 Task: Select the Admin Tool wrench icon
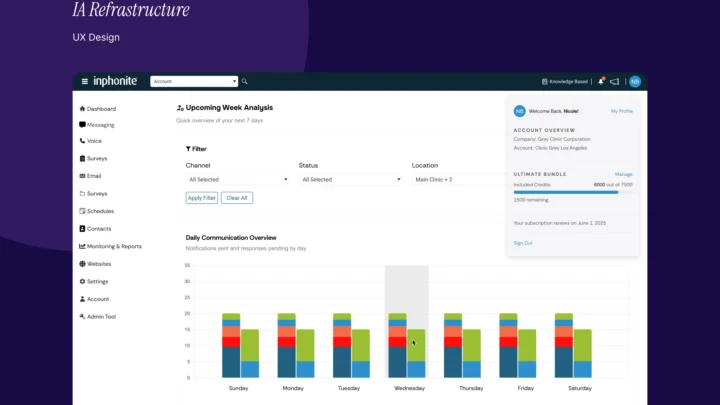[x=82, y=316]
